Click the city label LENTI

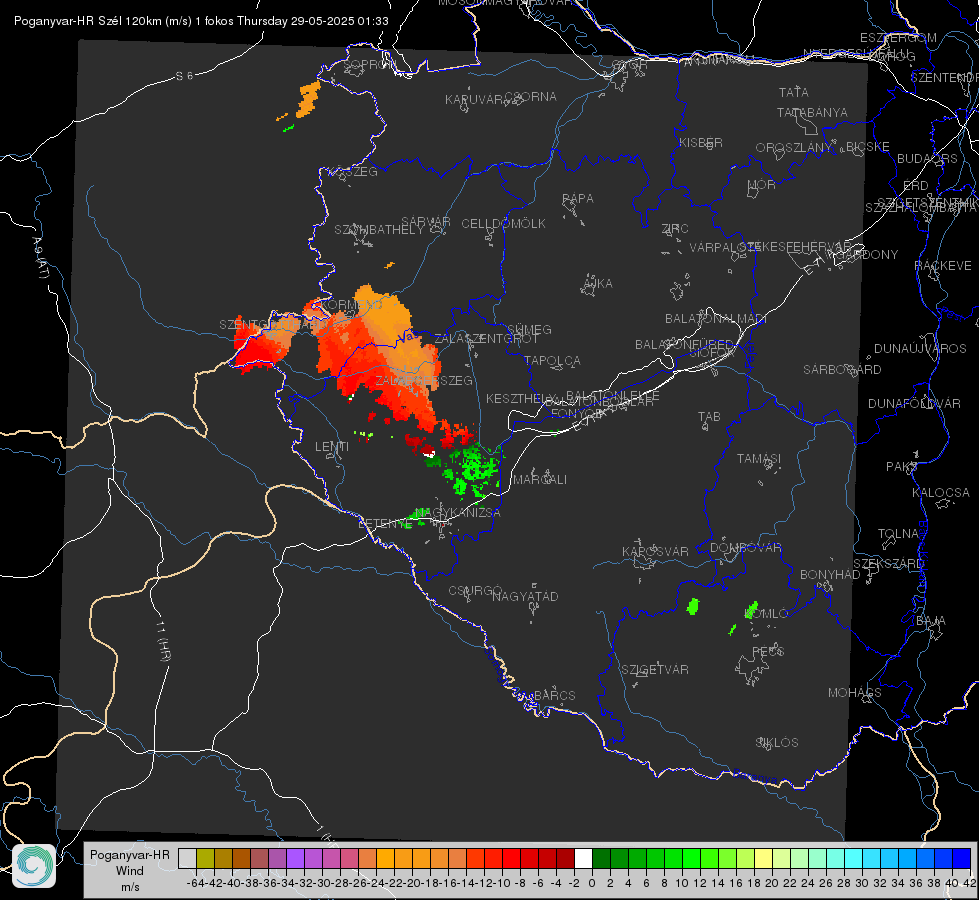click(x=332, y=447)
